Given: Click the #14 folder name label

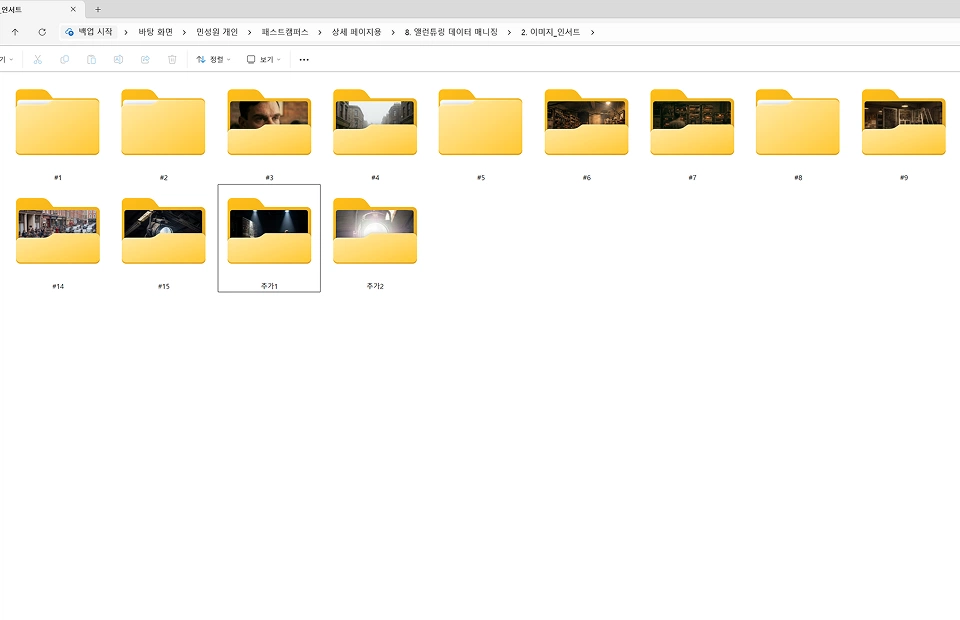Looking at the screenshot, I should pos(58,286).
